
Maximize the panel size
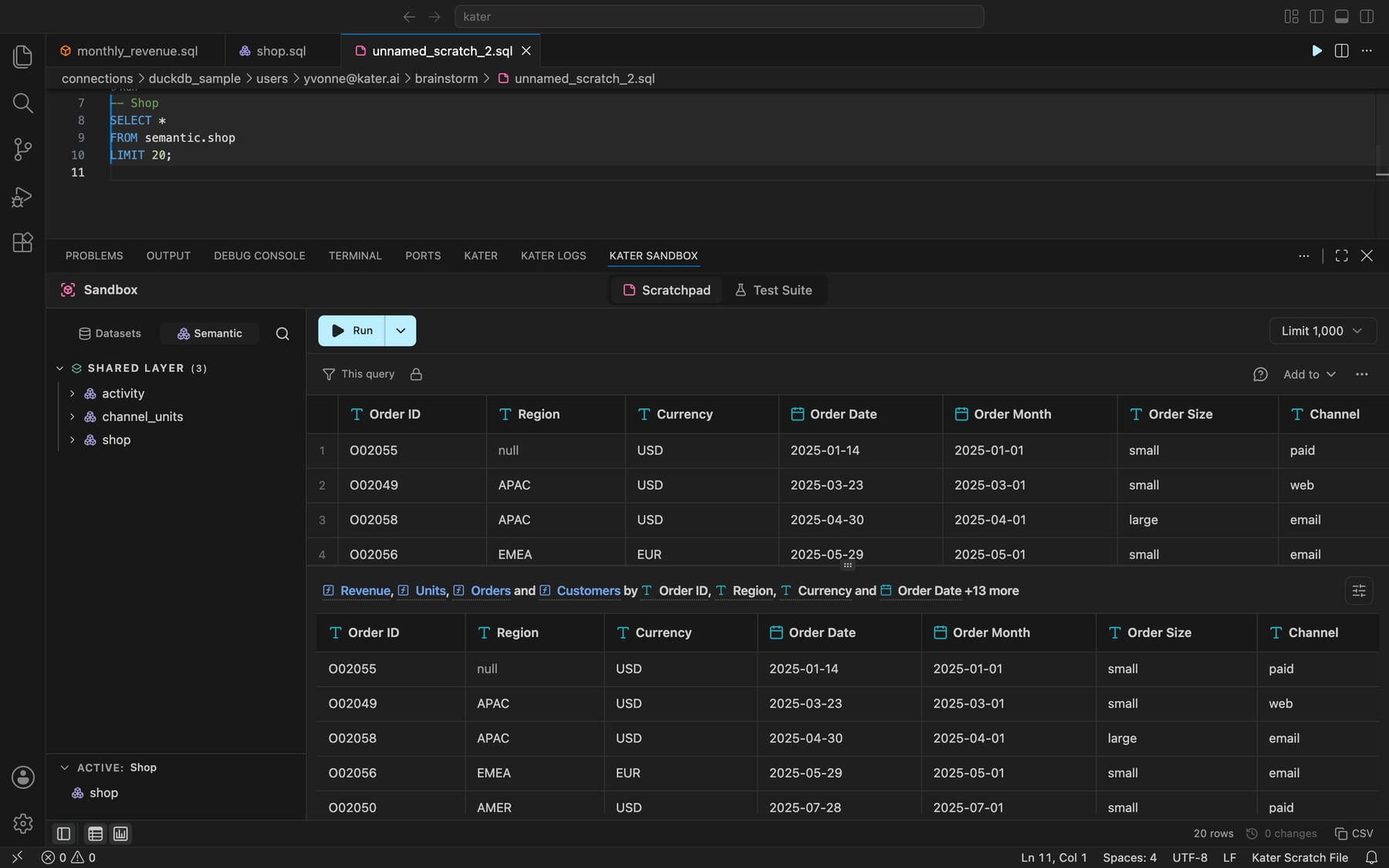point(1342,255)
